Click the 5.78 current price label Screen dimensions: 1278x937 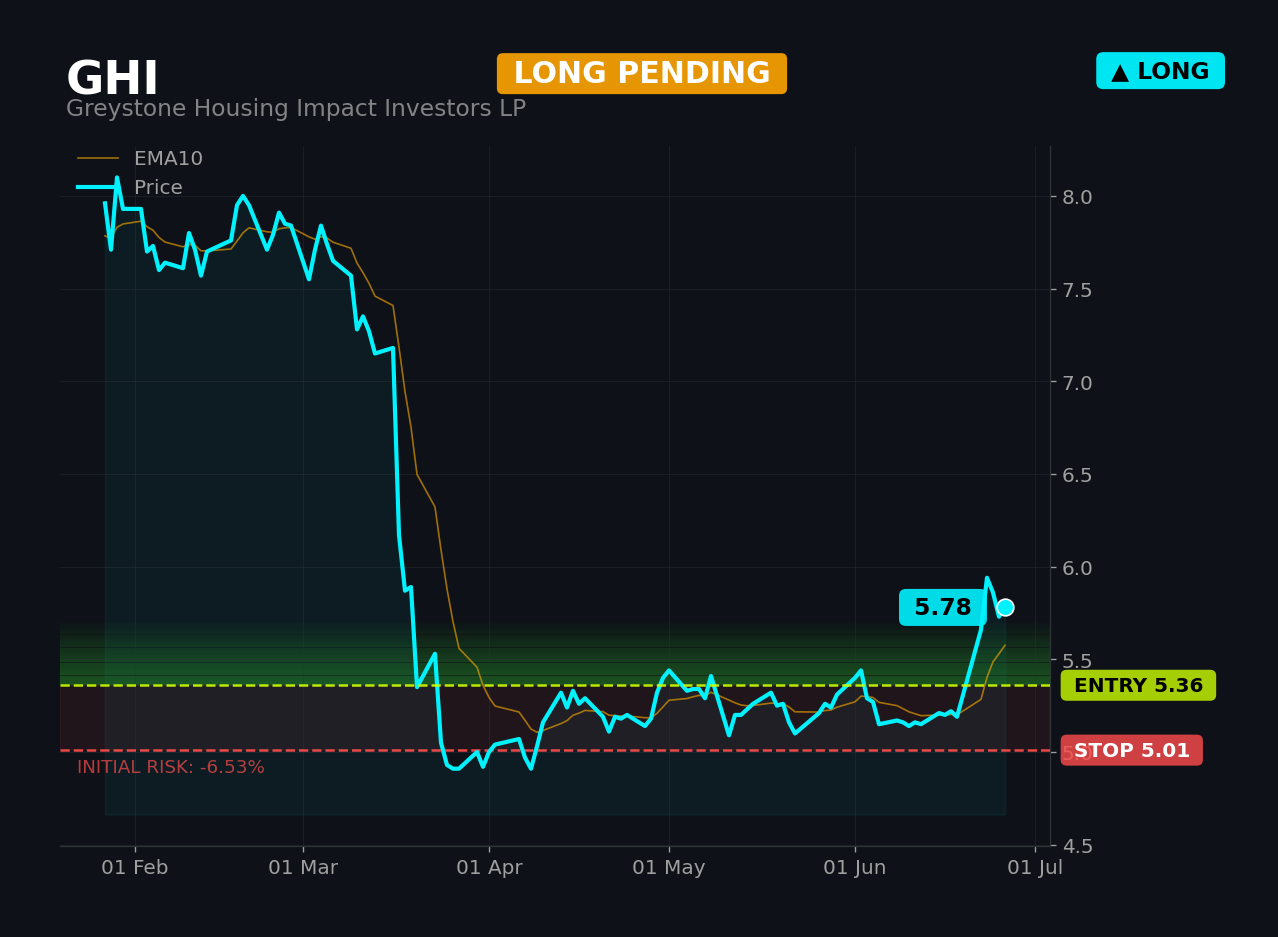[942, 607]
